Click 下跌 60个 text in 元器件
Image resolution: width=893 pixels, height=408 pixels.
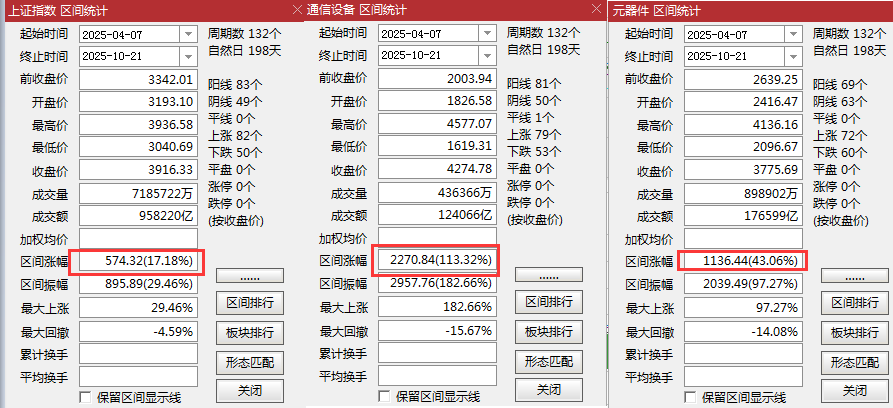click(x=841, y=153)
